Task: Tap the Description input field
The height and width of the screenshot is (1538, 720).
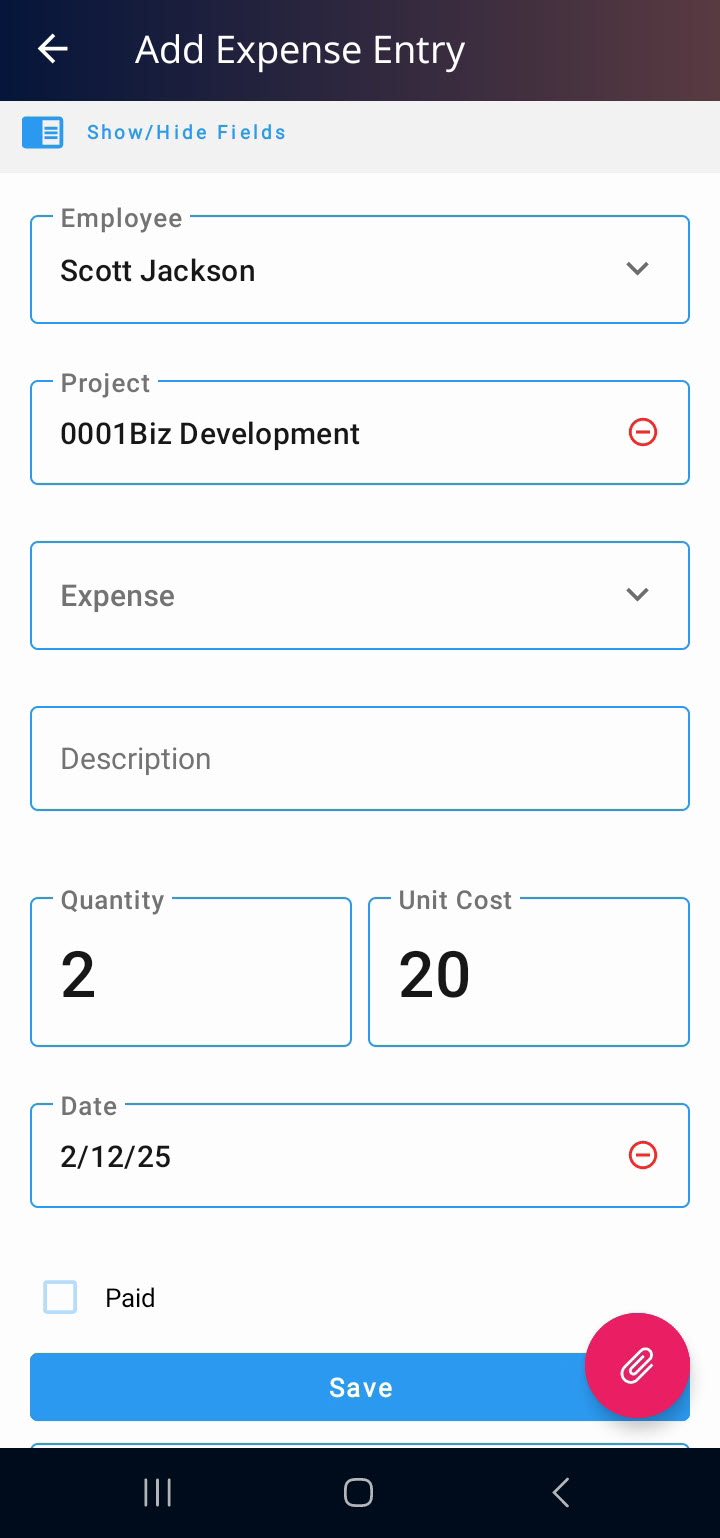Action: (360, 758)
